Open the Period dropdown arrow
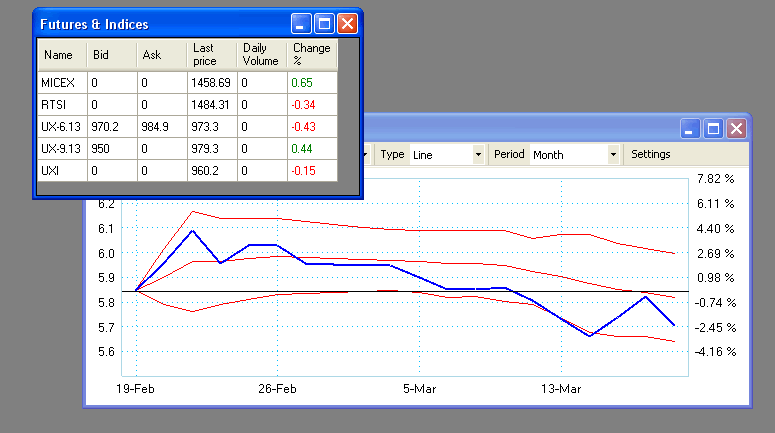Viewport: 775px width, 433px height. [x=613, y=155]
